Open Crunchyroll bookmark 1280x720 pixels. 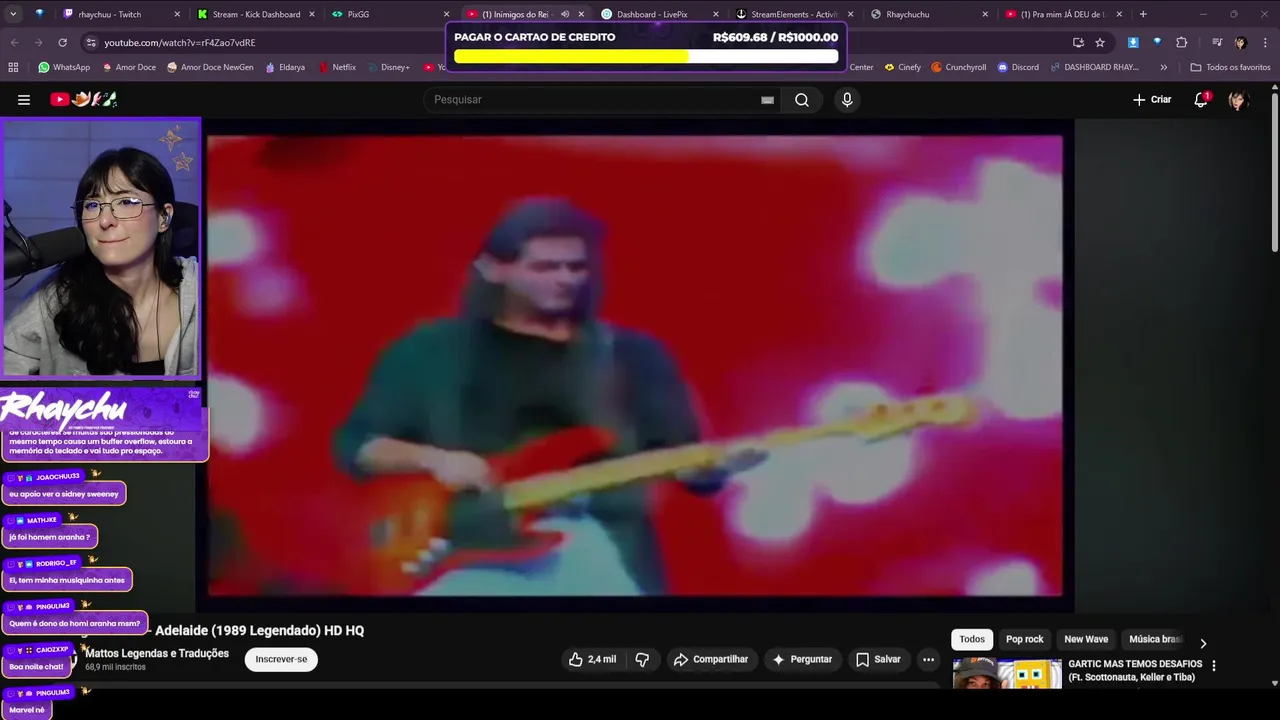tap(959, 67)
